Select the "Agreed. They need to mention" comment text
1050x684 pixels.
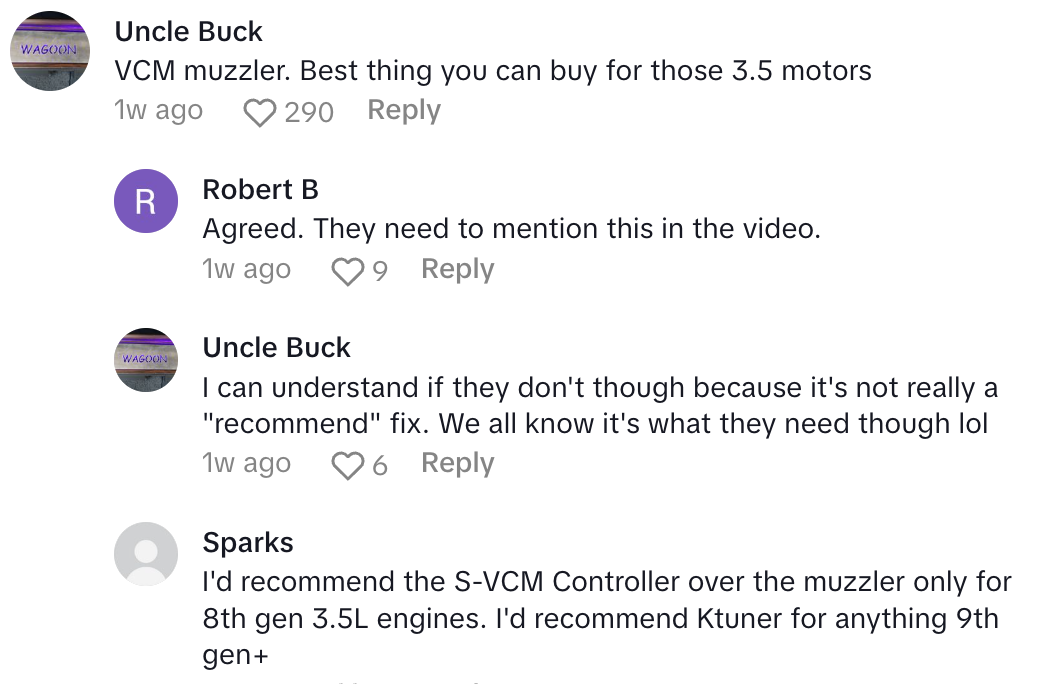(x=511, y=229)
